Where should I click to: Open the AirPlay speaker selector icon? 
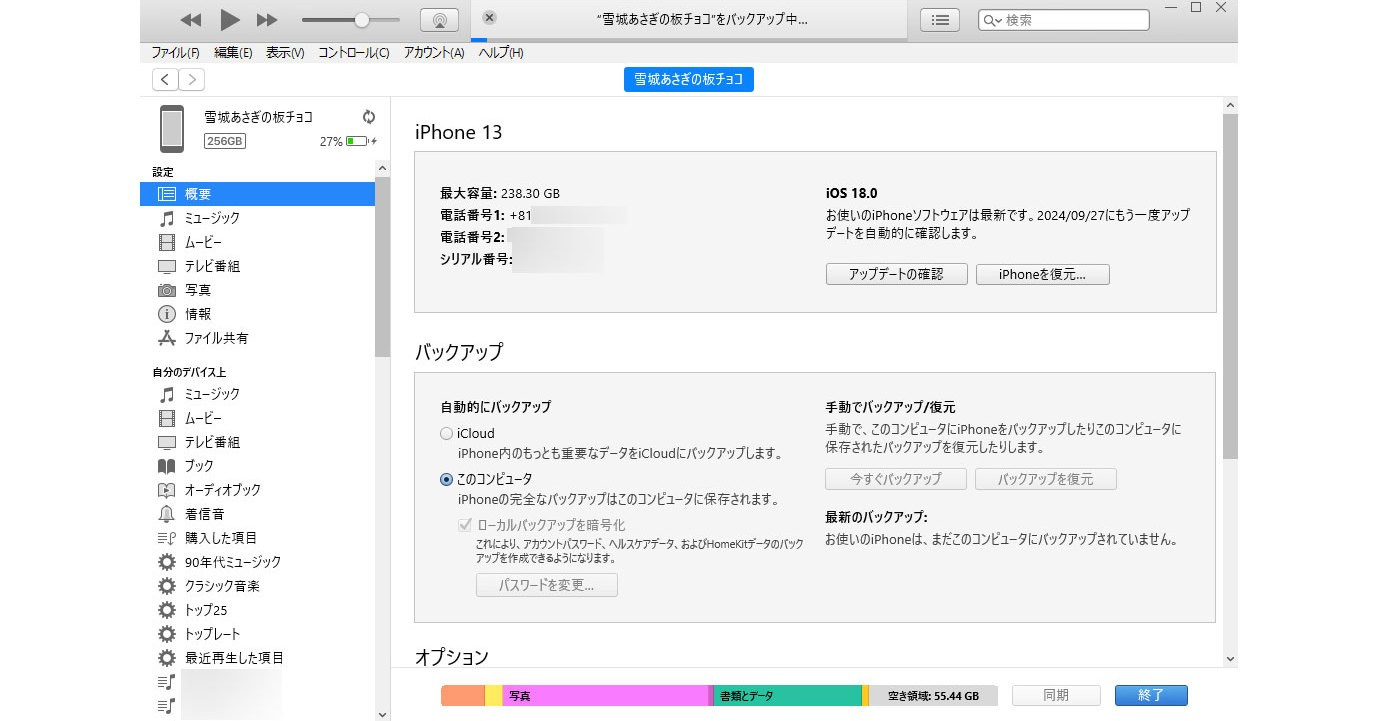click(438, 19)
